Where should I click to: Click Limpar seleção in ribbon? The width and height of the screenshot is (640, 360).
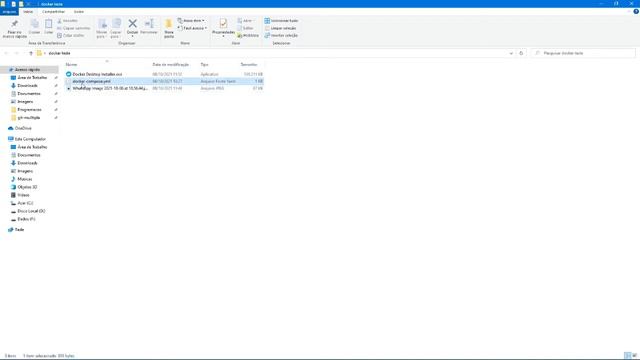[280, 28]
